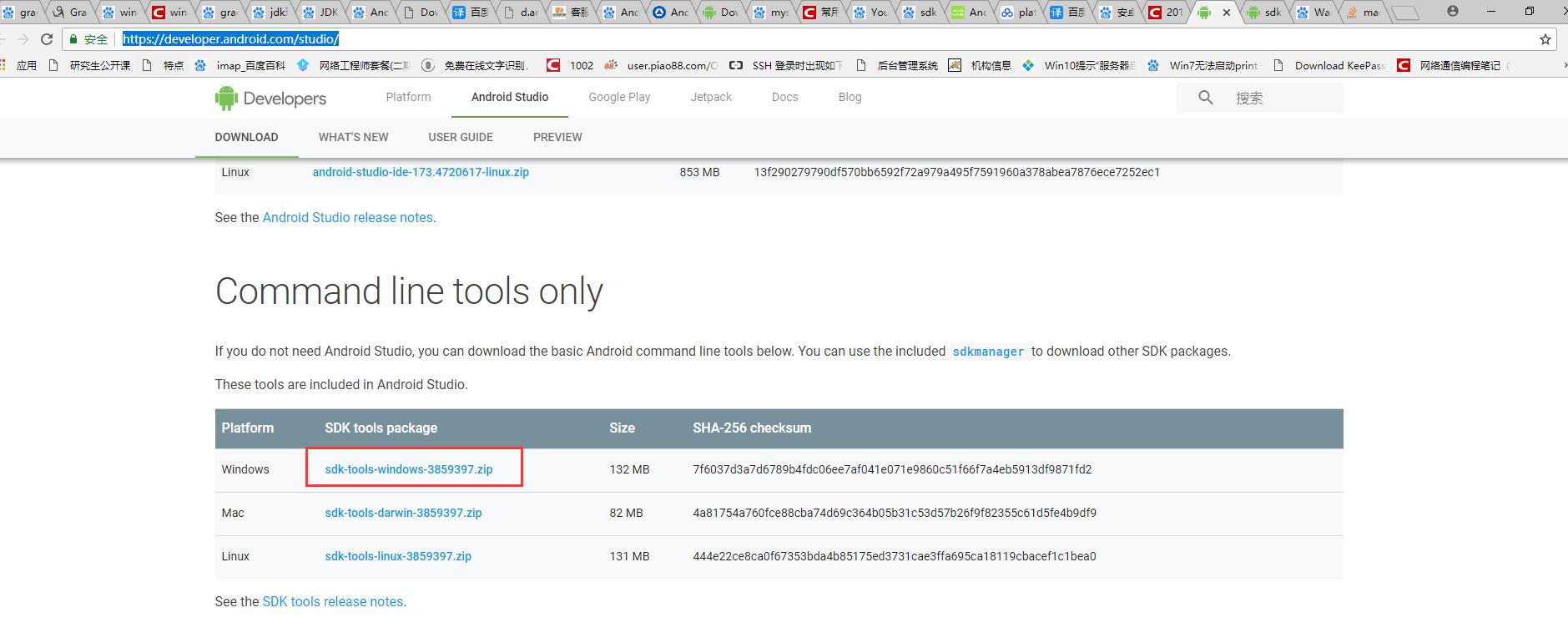Download android-studio-ide-173.4720617-linux.zip
The height and width of the screenshot is (633, 1568).
click(421, 172)
